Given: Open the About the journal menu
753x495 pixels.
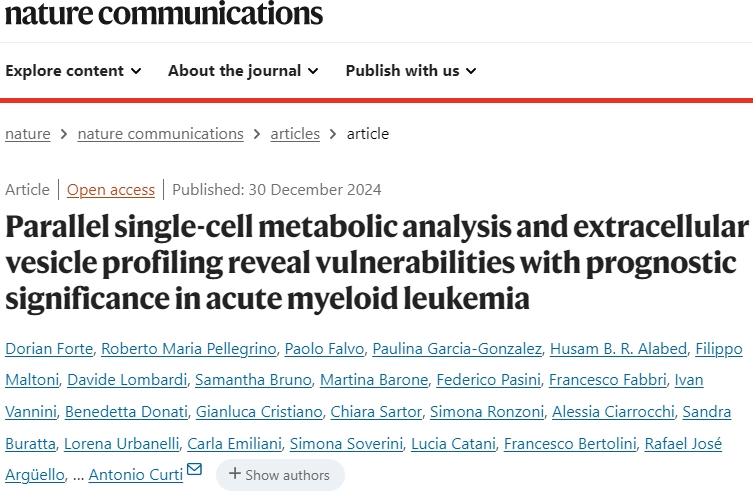Looking at the screenshot, I should click(243, 71).
